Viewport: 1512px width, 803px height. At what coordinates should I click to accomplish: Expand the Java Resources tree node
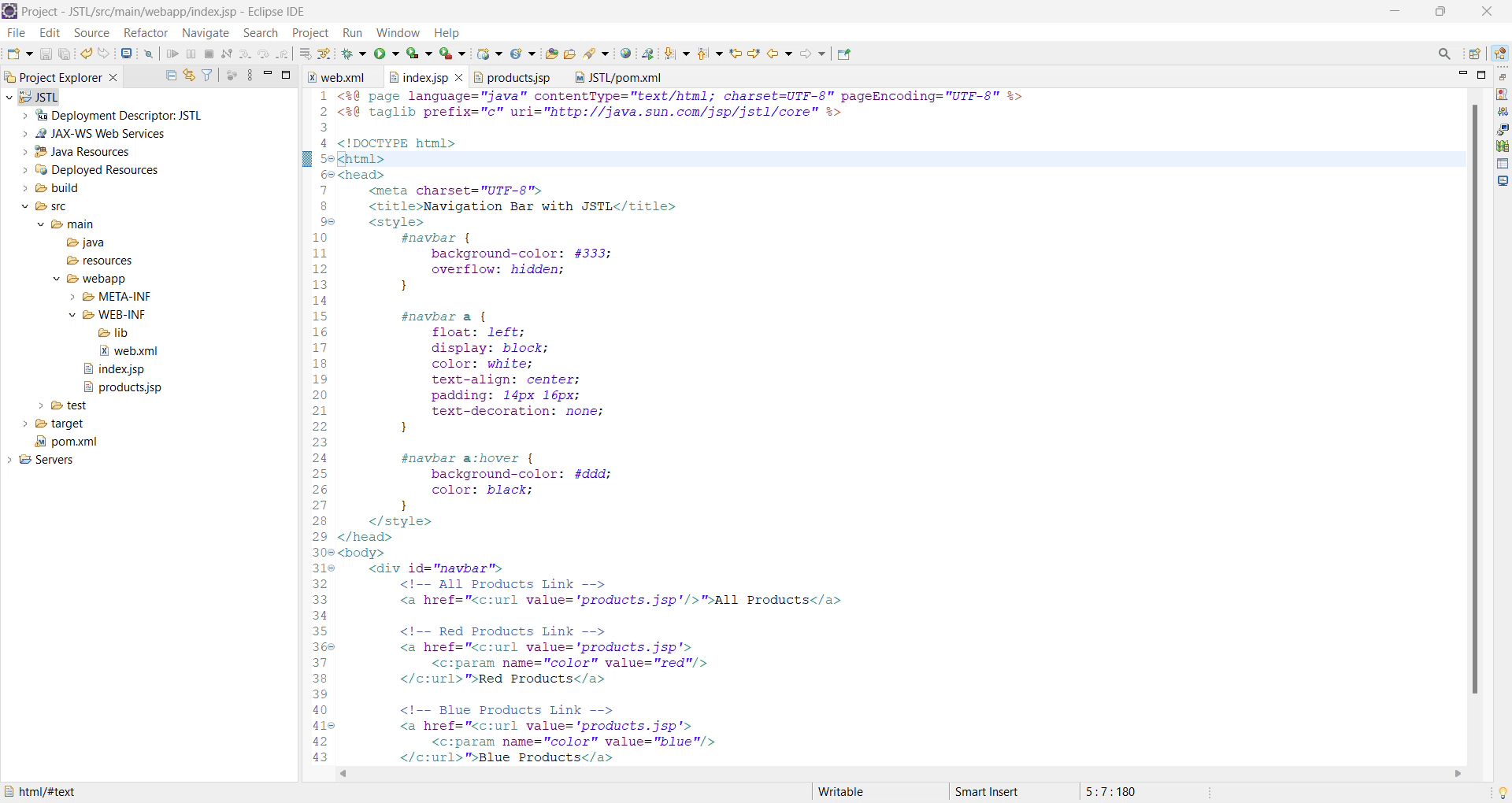click(25, 153)
